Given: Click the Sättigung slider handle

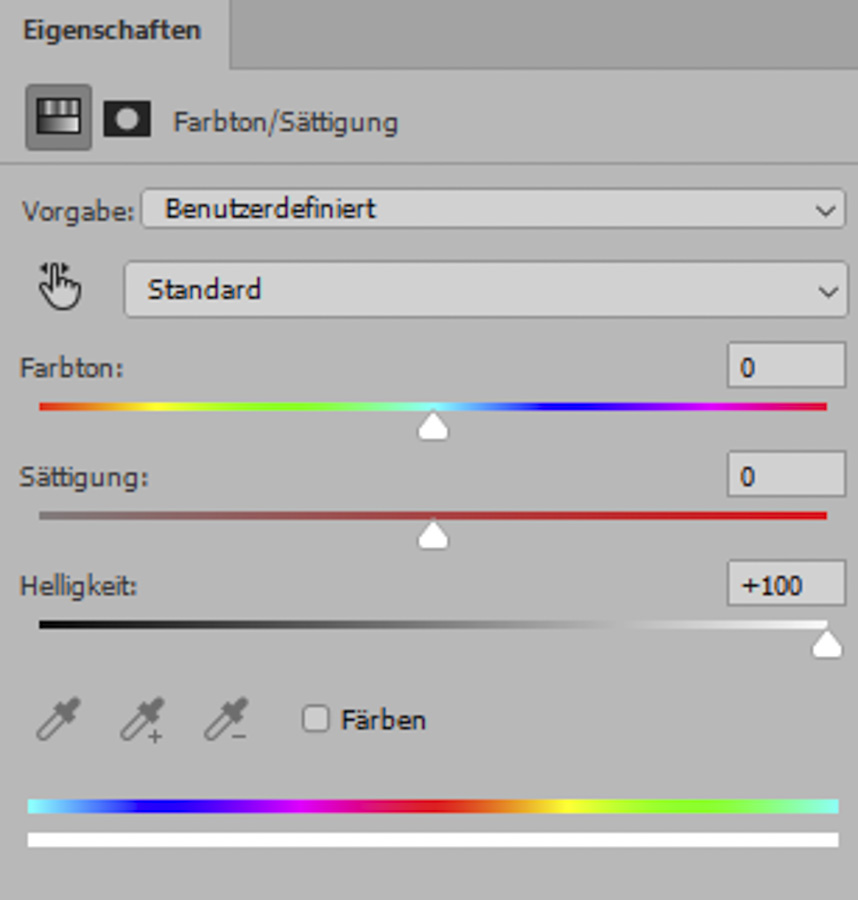Looking at the screenshot, I should coord(433,537).
